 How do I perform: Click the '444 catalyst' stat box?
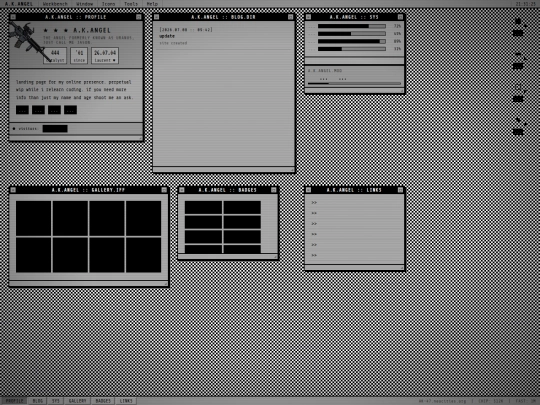(x=55, y=56)
